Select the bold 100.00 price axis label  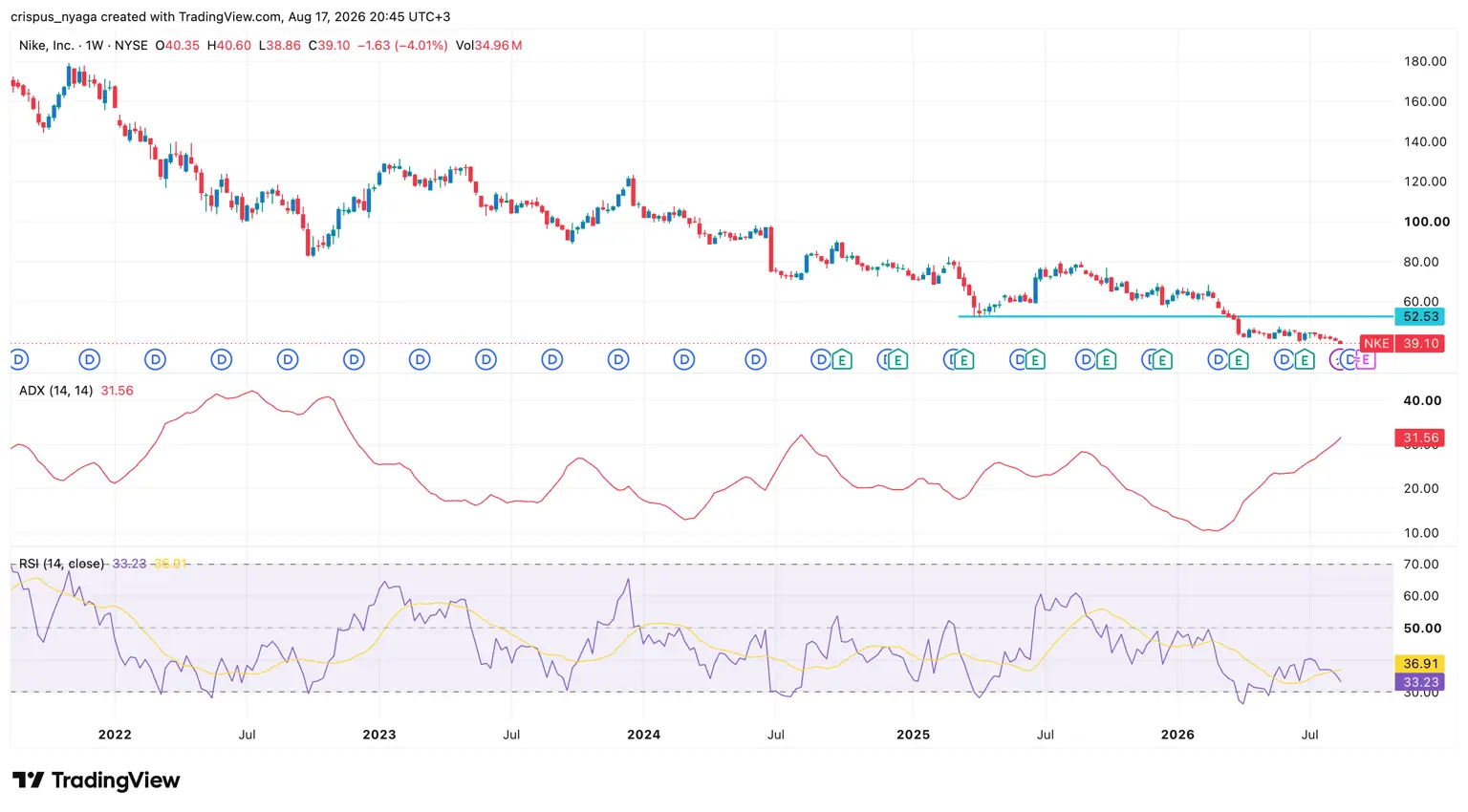pyautogui.click(x=1426, y=222)
